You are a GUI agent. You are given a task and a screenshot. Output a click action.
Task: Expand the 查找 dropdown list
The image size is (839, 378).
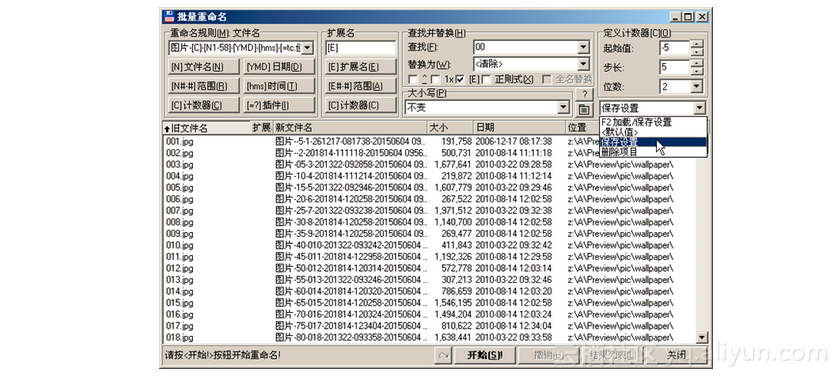point(583,48)
